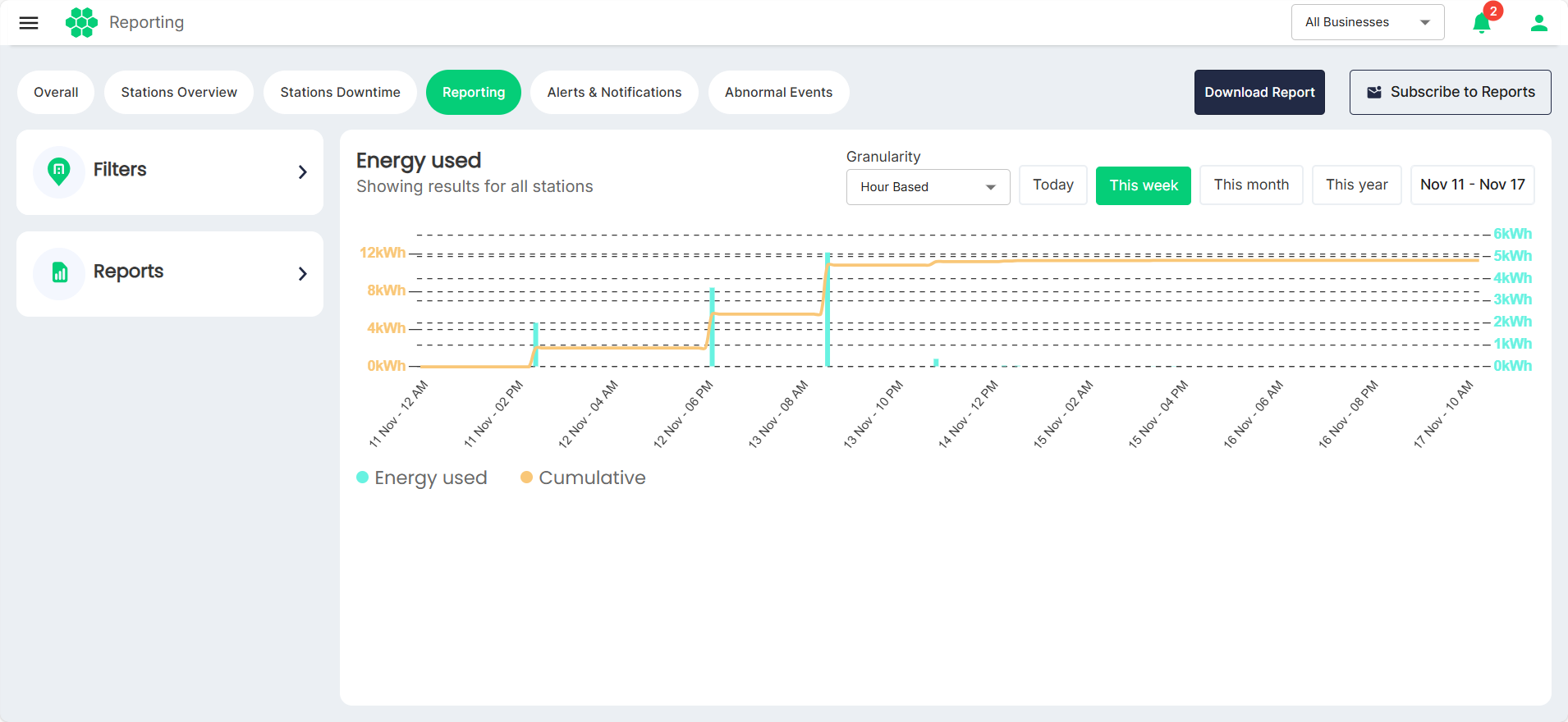Click the tallest cyan energy bar in chart
1568x722 pixels.
tap(828, 309)
